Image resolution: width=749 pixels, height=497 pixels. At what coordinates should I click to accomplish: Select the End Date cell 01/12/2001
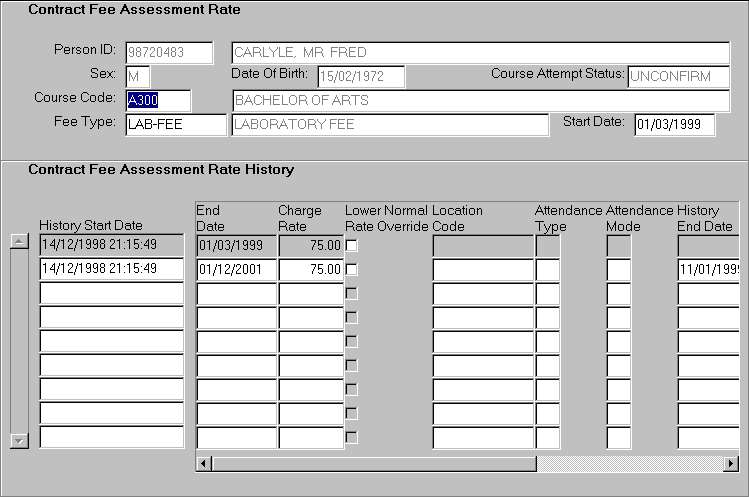pos(235,269)
